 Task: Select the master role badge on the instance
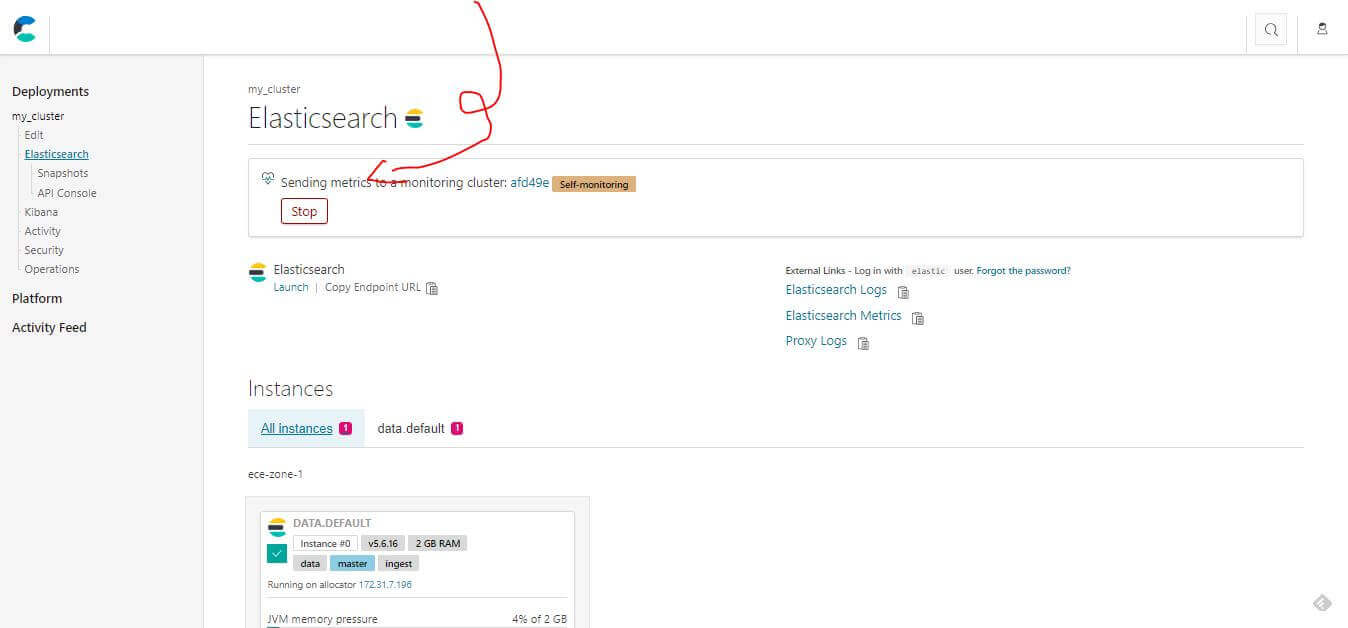click(352, 563)
